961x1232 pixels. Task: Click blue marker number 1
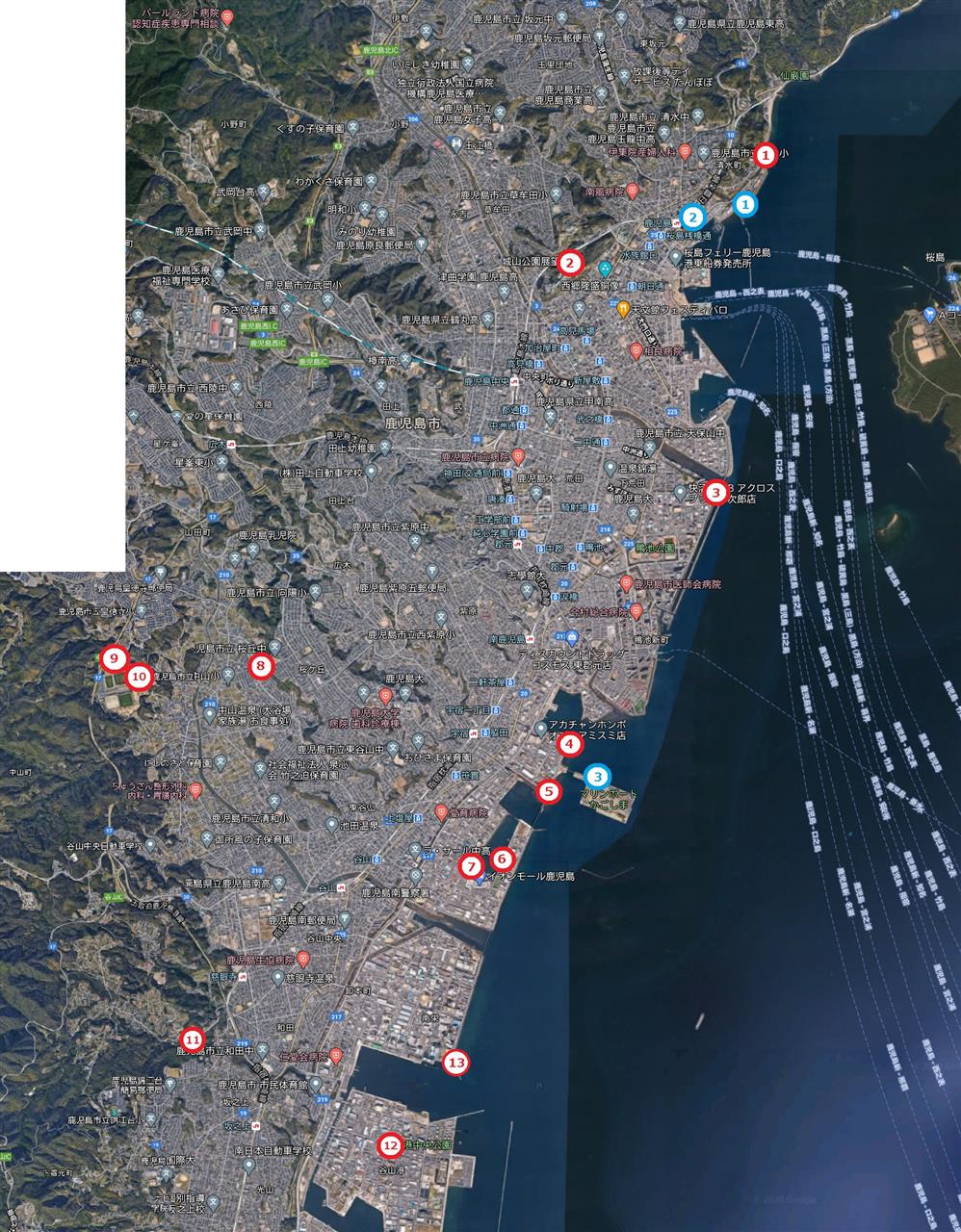point(743,204)
